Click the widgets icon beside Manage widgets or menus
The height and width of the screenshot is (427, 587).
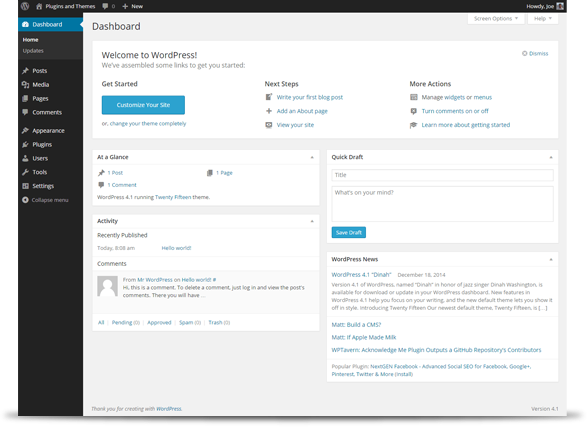point(414,97)
